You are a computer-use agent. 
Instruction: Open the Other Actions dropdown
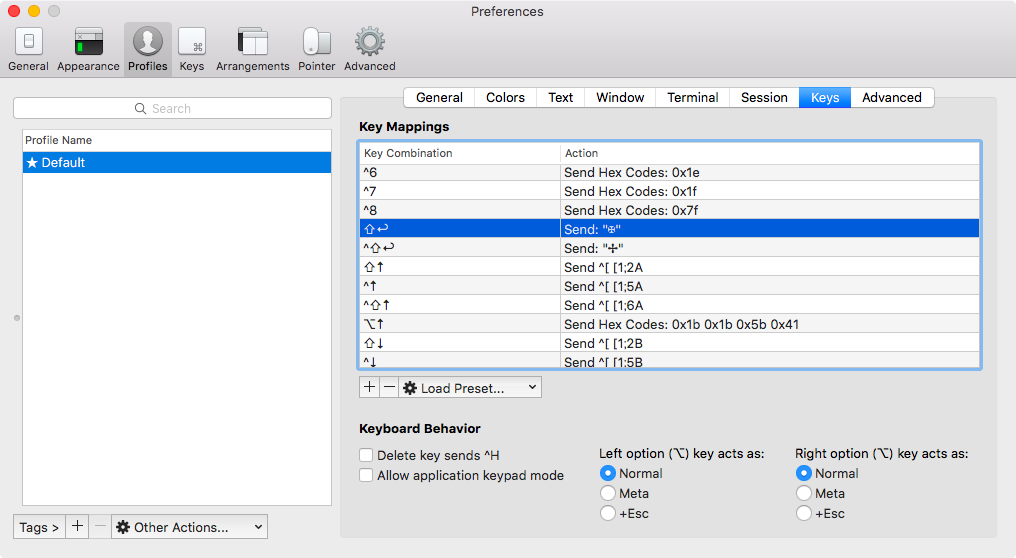pos(189,527)
